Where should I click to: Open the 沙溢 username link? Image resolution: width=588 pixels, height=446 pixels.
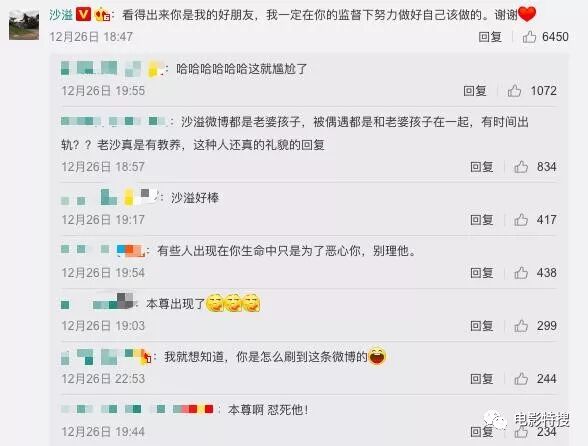pyautogui.click(x=61, y=15)
